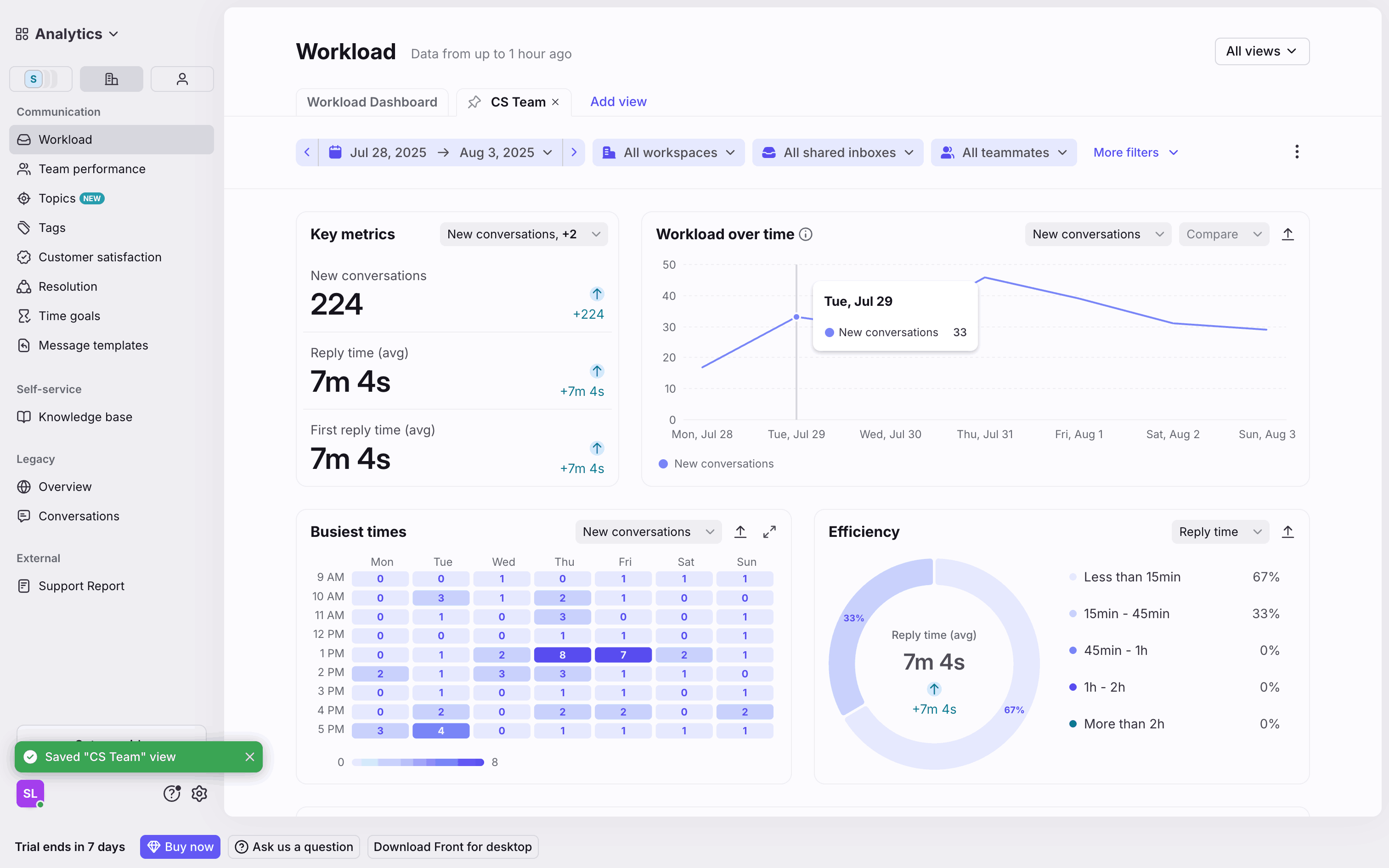Expand the Compare dropdown

(1223, 234)
